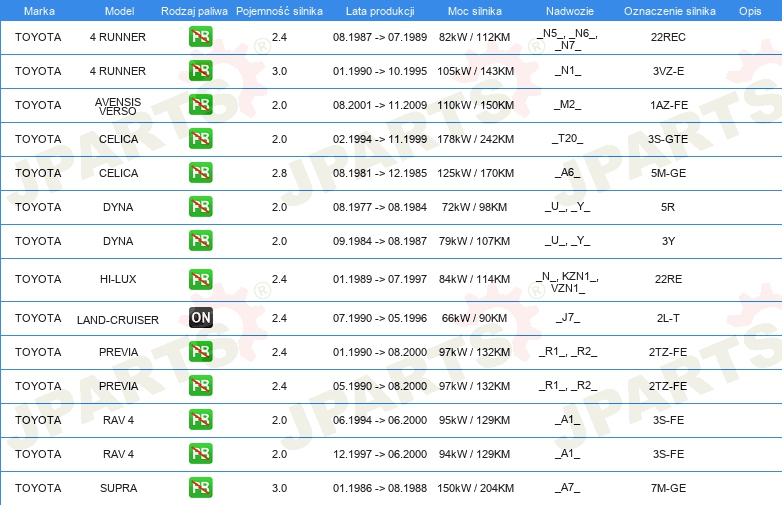Click body code _J7_
This screenshot has width=782, height=505.
pyautogui.click(x=568, y=317)
